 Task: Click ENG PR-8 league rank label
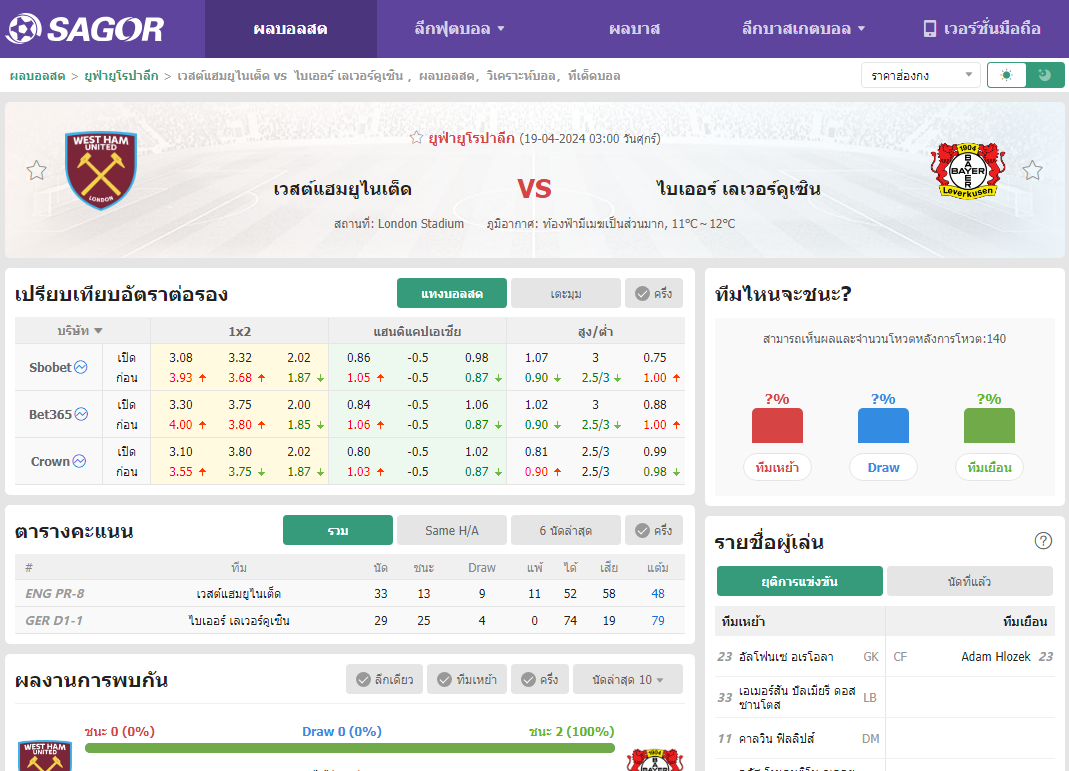(55, 593)
